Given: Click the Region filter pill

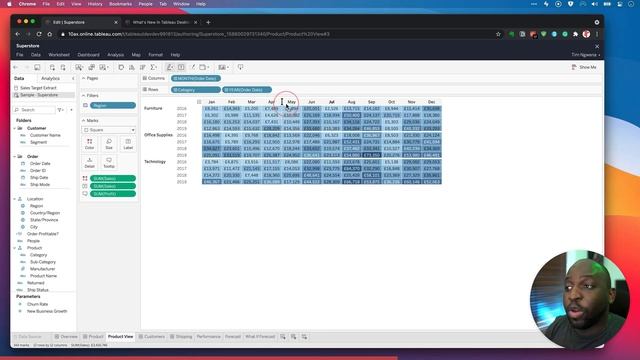Looking at the screenshot, I should [113, 105].
